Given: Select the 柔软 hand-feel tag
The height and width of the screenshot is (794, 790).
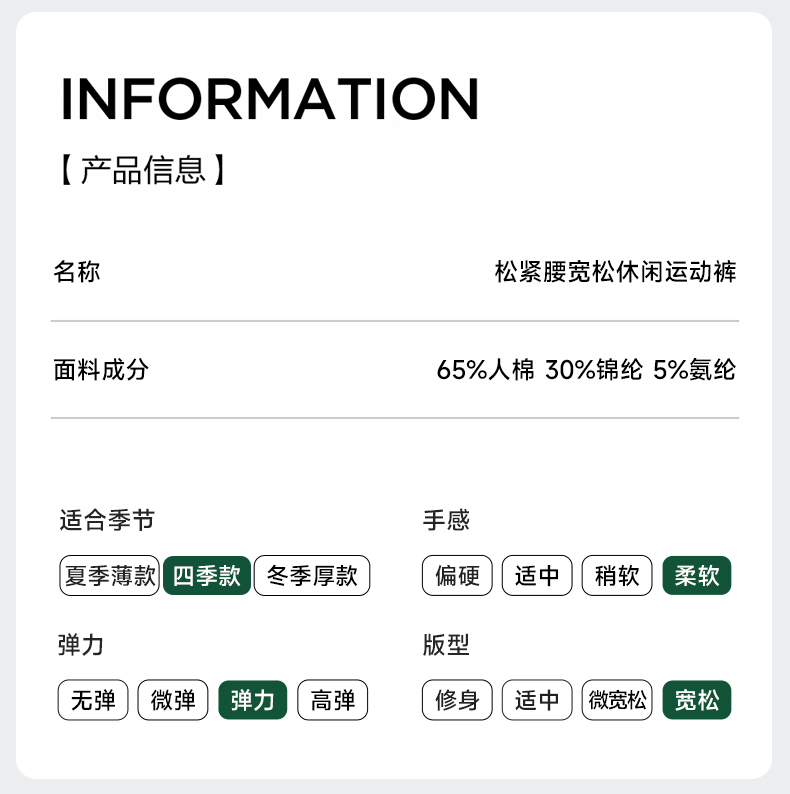Looking at the screenshot, I should 697,576.
